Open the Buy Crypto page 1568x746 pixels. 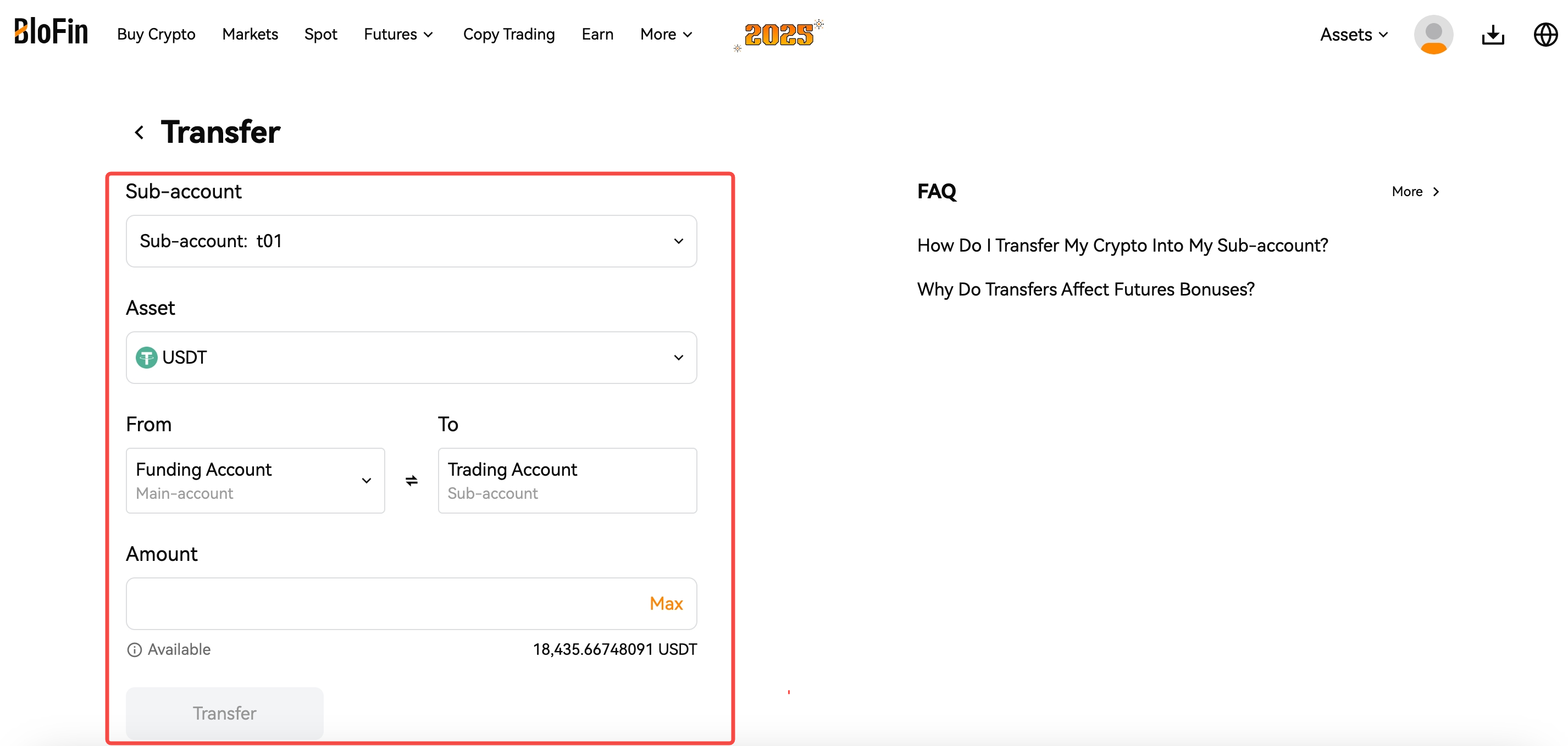[x=156, y=34]
